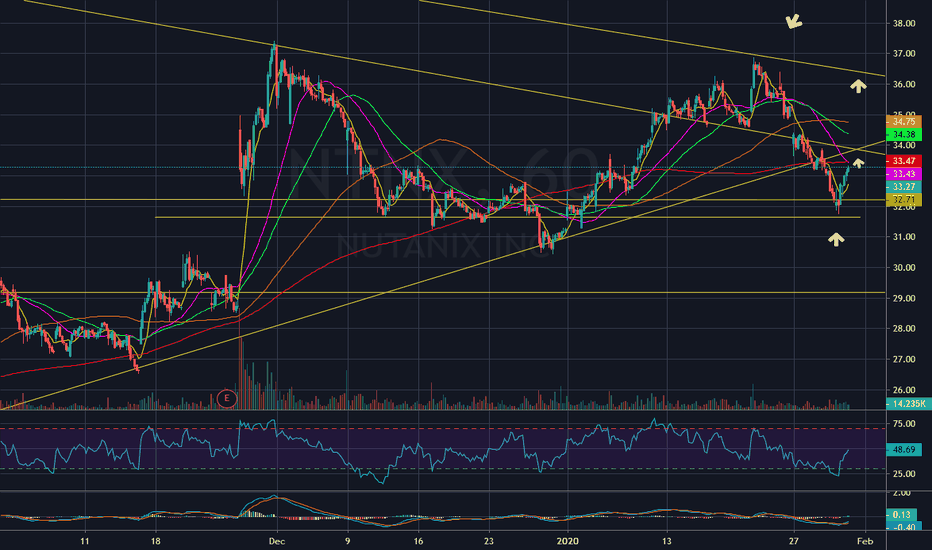932x550 pixels.
Task: Click the '13' date label on time axis
Action: point(667,541)
